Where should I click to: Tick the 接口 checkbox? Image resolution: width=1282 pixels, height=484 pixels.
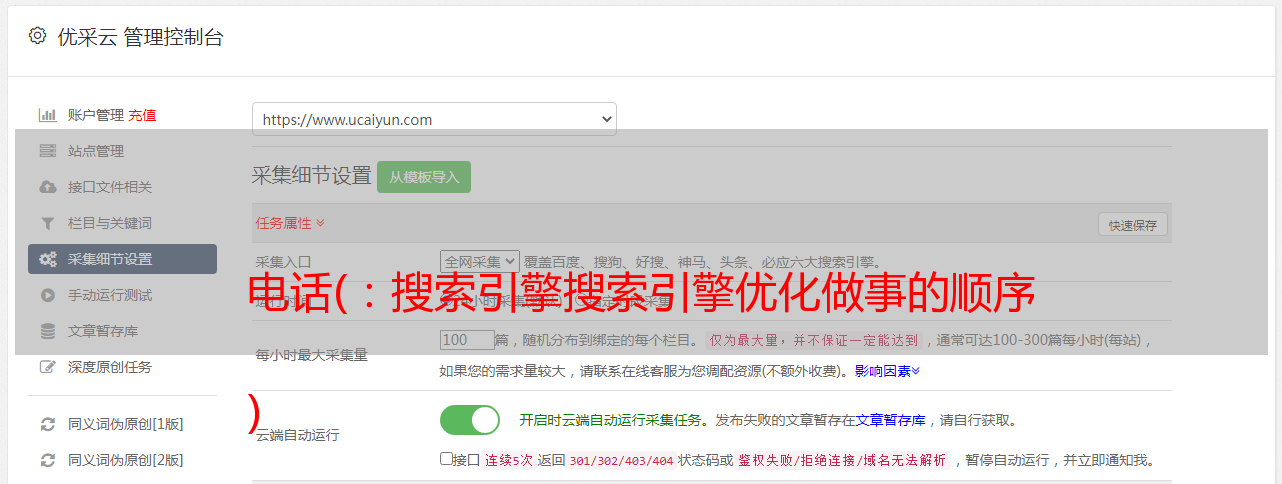pyautogui.click(x=446, y=459)
